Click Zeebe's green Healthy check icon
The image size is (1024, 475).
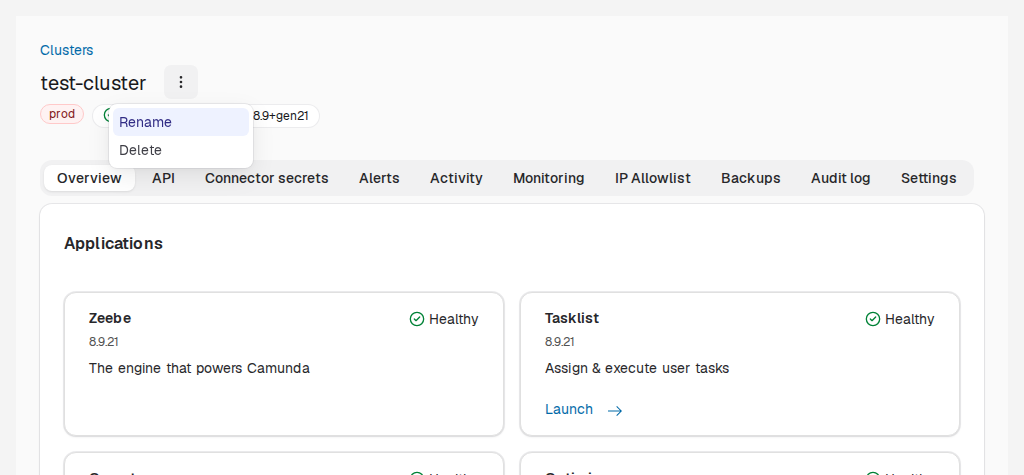pyautogui.click(x=417, y=319)
